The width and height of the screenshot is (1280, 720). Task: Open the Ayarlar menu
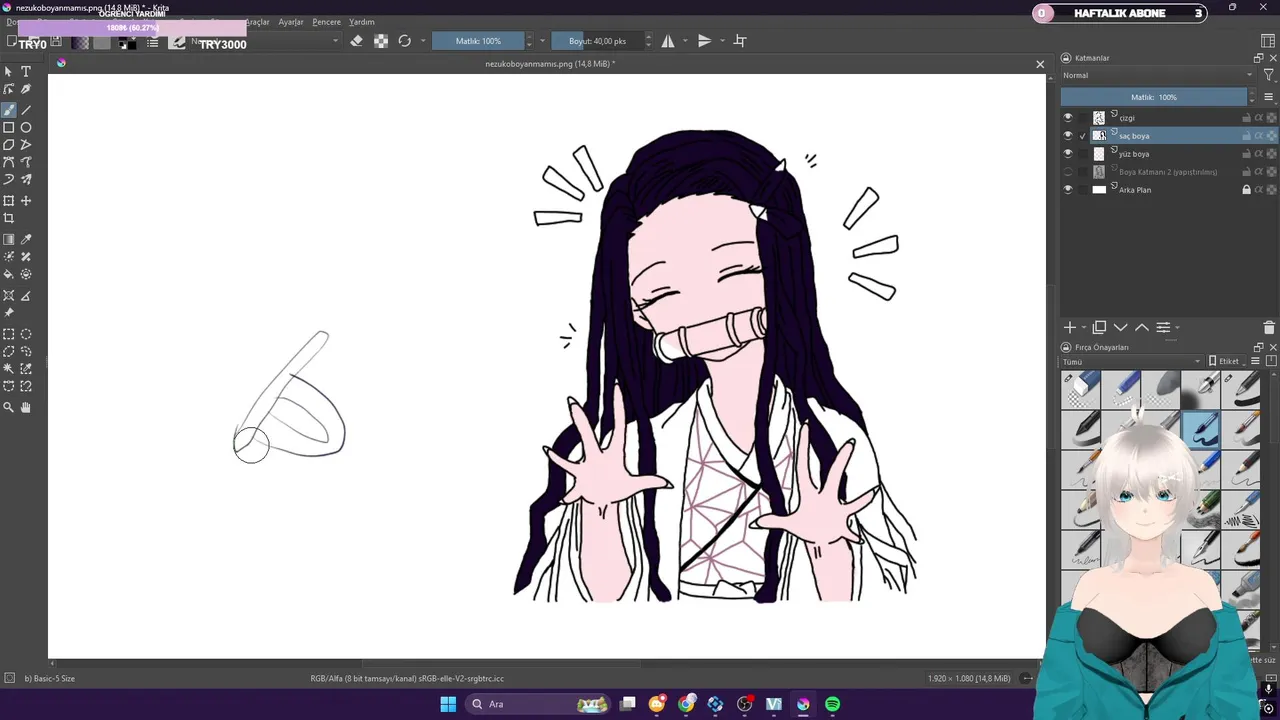[x=291, y=22]
